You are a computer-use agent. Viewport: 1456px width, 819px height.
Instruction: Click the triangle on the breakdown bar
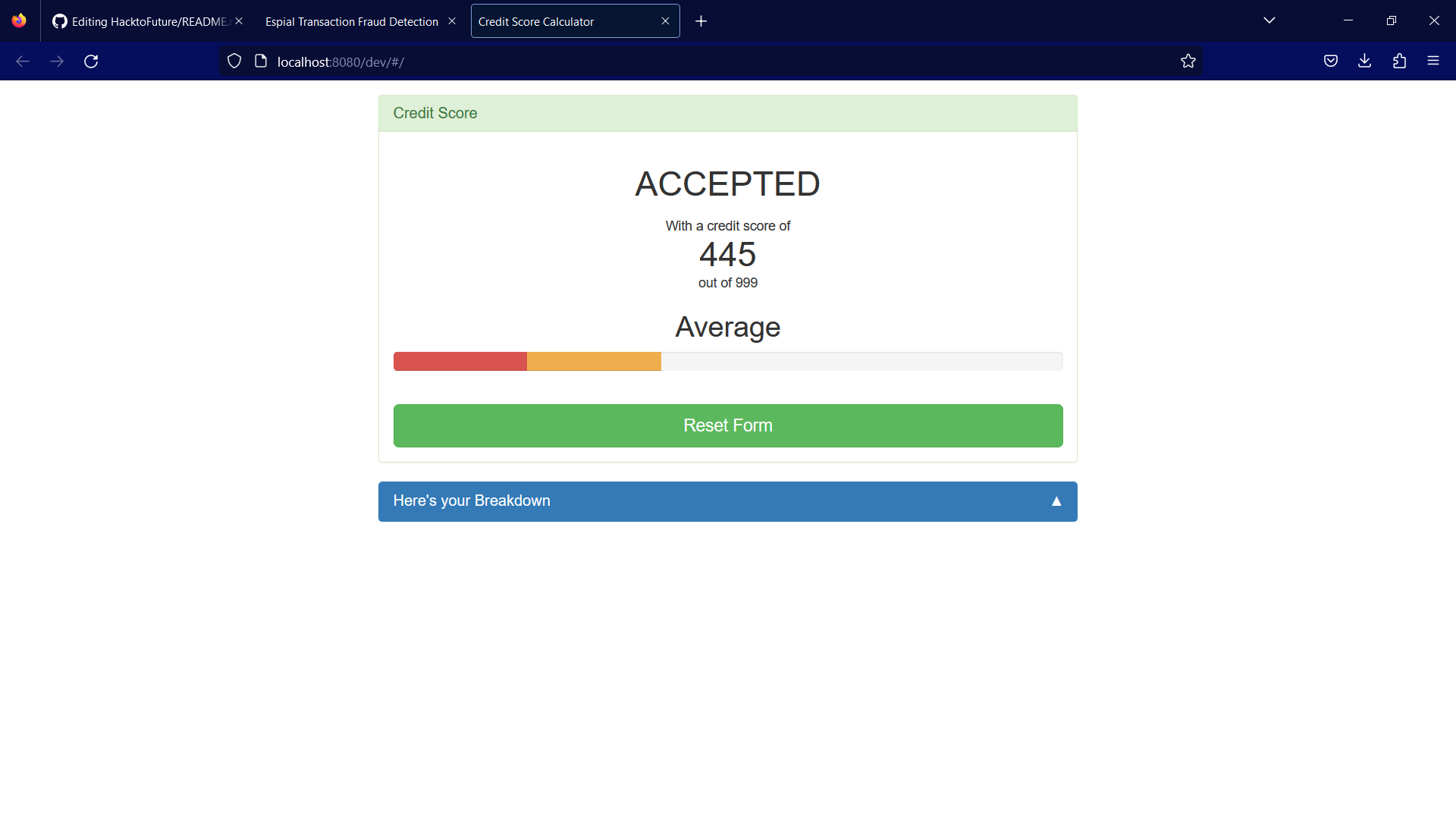point(1056,501)
